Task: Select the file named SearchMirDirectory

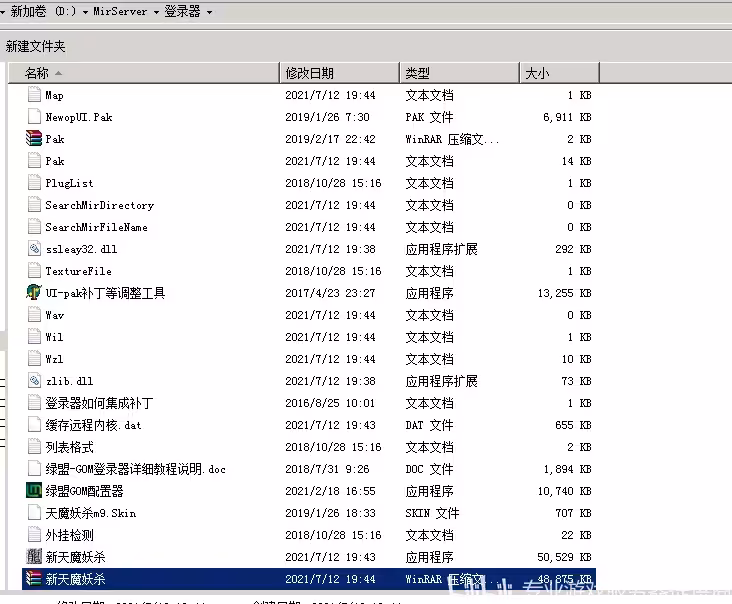Action: [x=99, y=205]
